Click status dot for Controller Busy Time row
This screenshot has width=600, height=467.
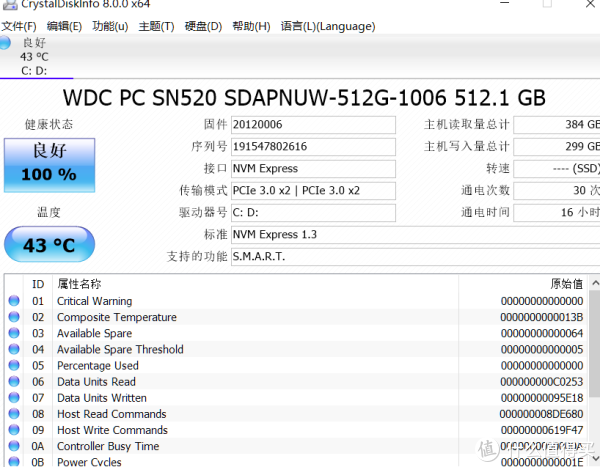14,446
